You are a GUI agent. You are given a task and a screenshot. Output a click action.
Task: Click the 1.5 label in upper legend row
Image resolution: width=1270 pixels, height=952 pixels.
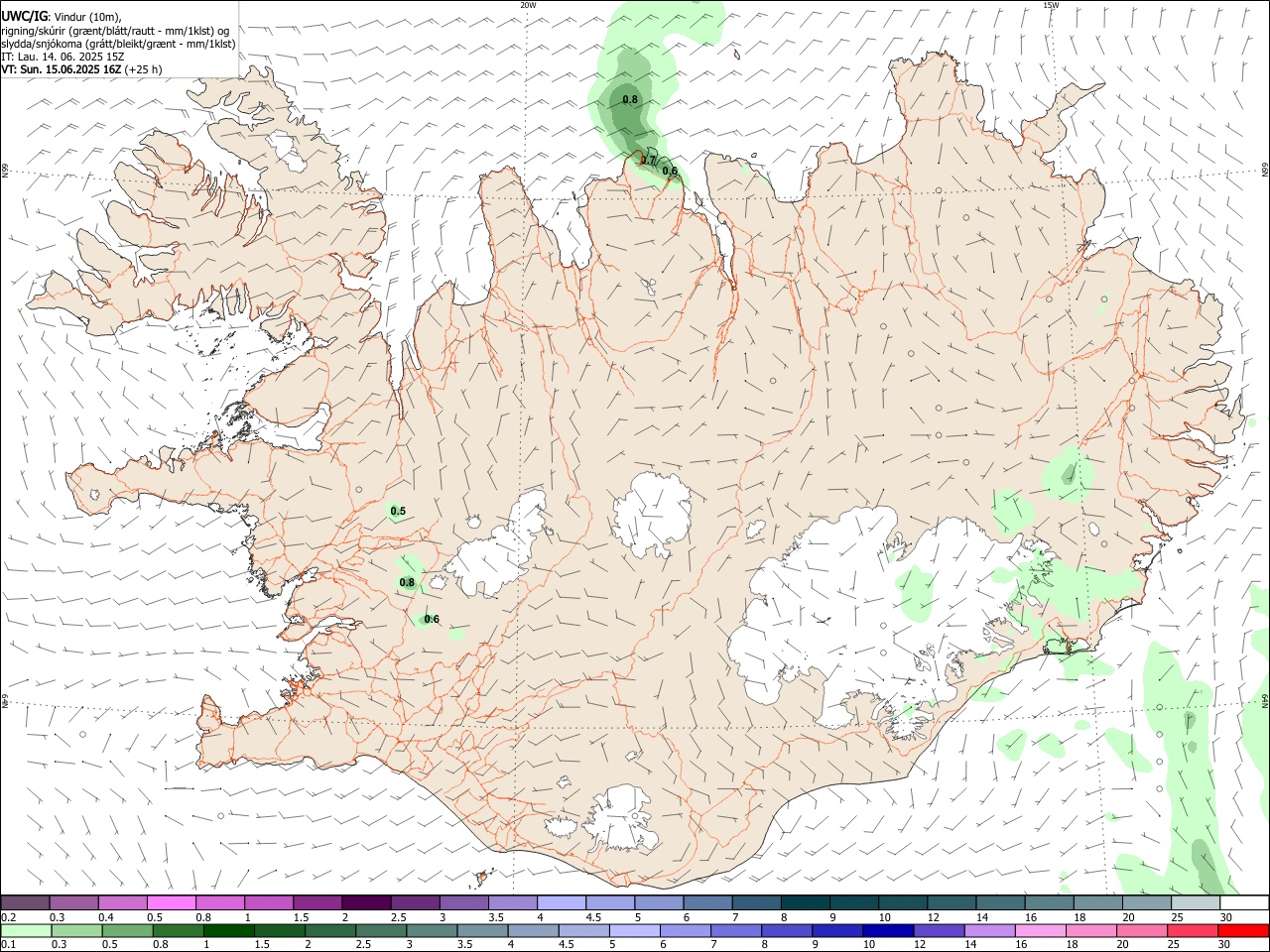point(301,917)
